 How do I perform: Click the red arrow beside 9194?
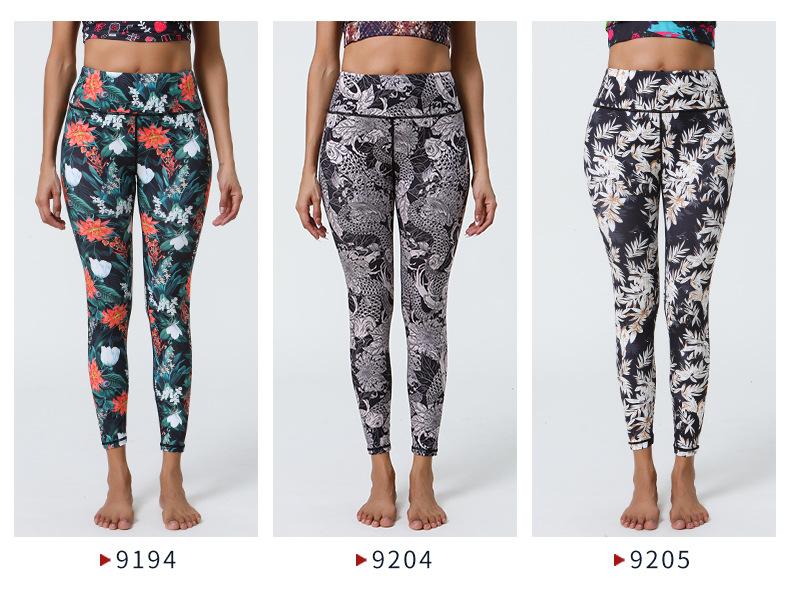[105, 560]
